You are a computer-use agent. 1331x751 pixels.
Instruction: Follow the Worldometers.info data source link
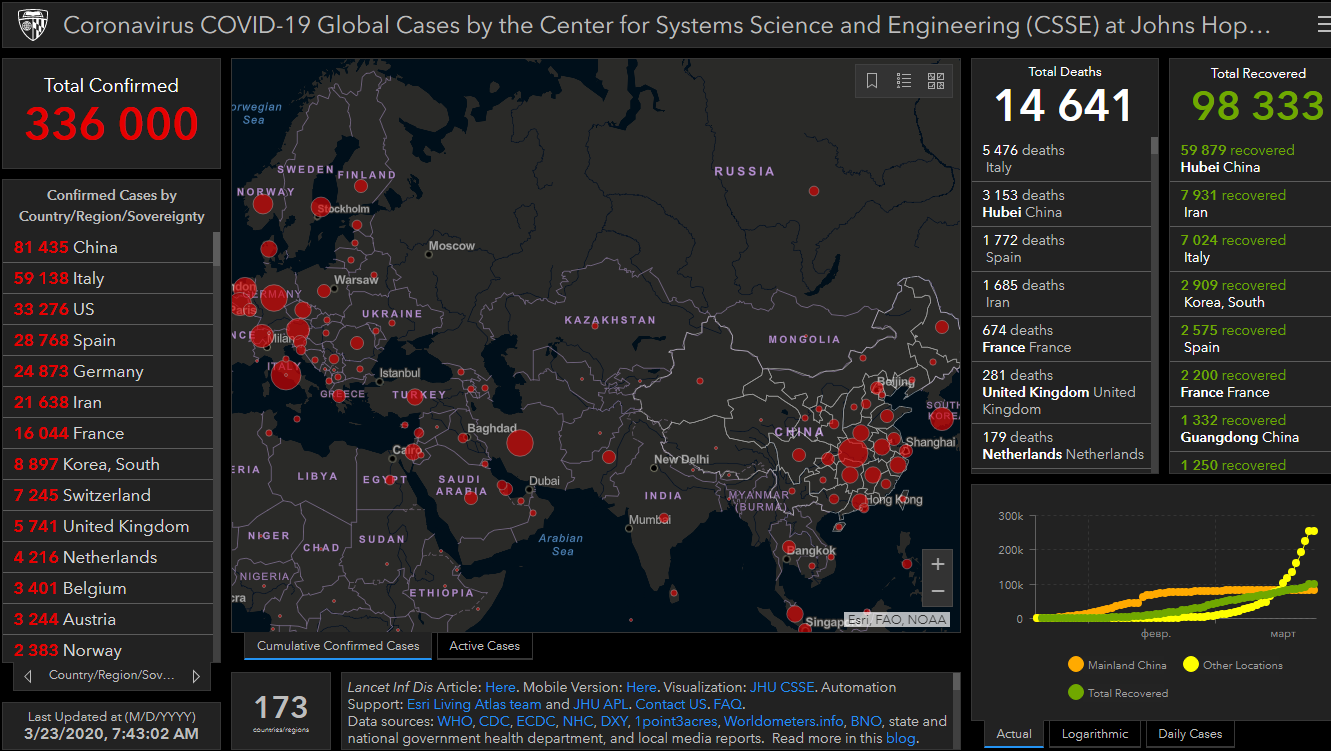784,721
